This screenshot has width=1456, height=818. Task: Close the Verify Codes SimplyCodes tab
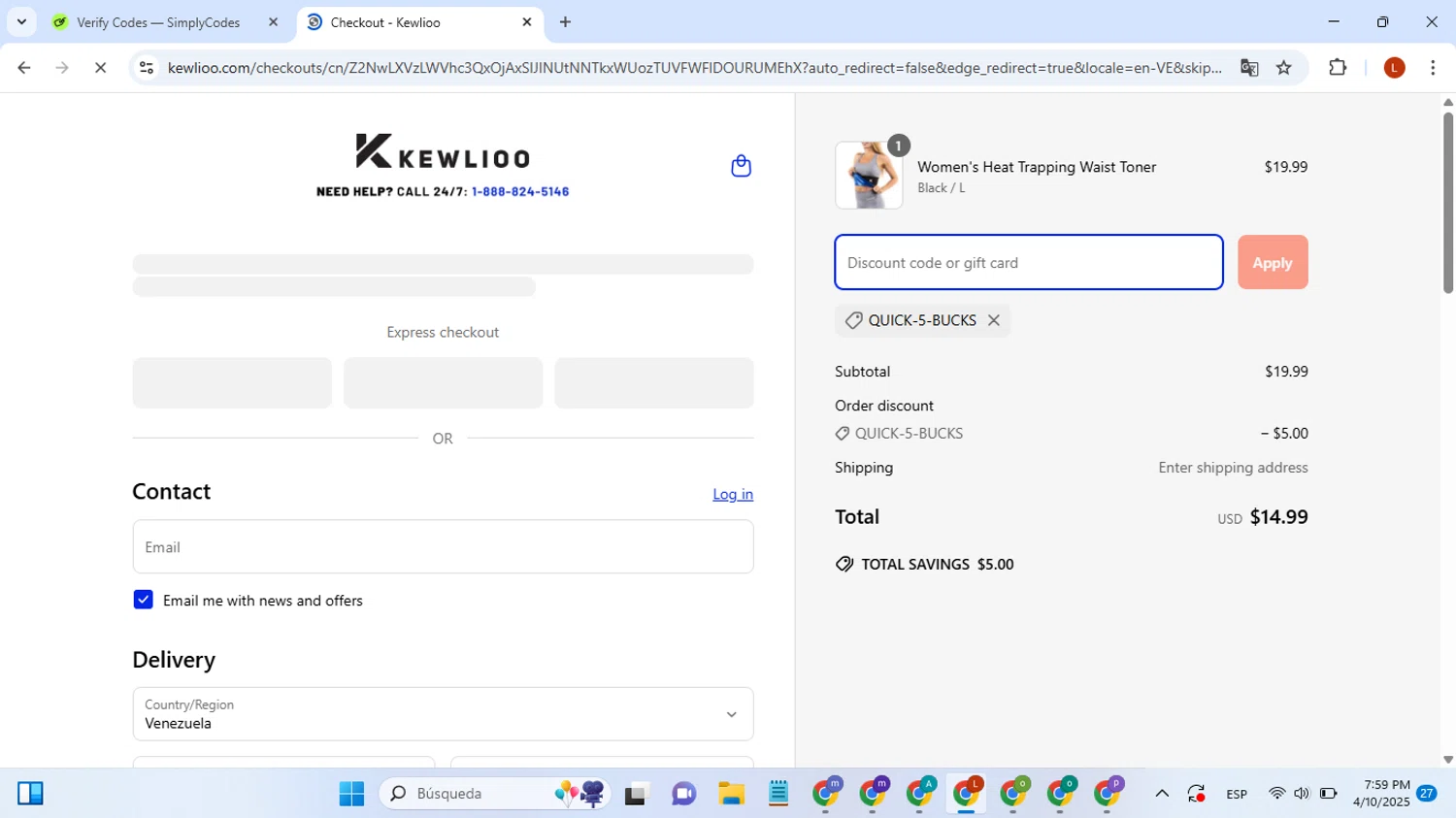pos(273,22)
